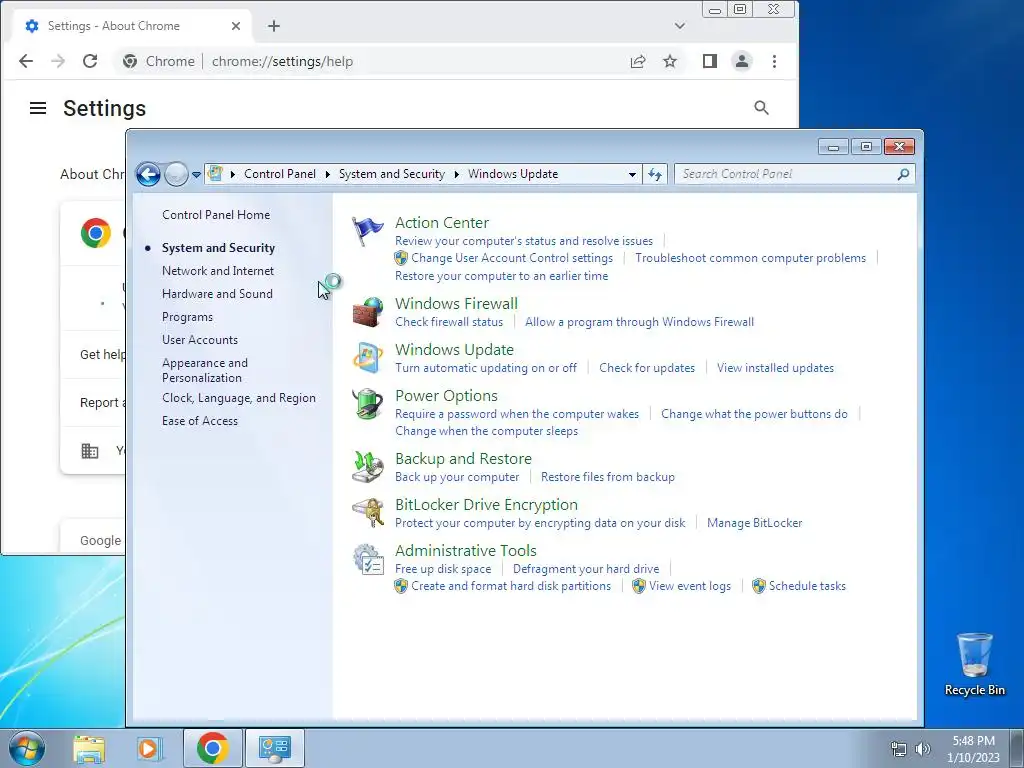This screenshot has height=768, width=1024.
Task: Open Ease of Access category
Action: point(200,421)
